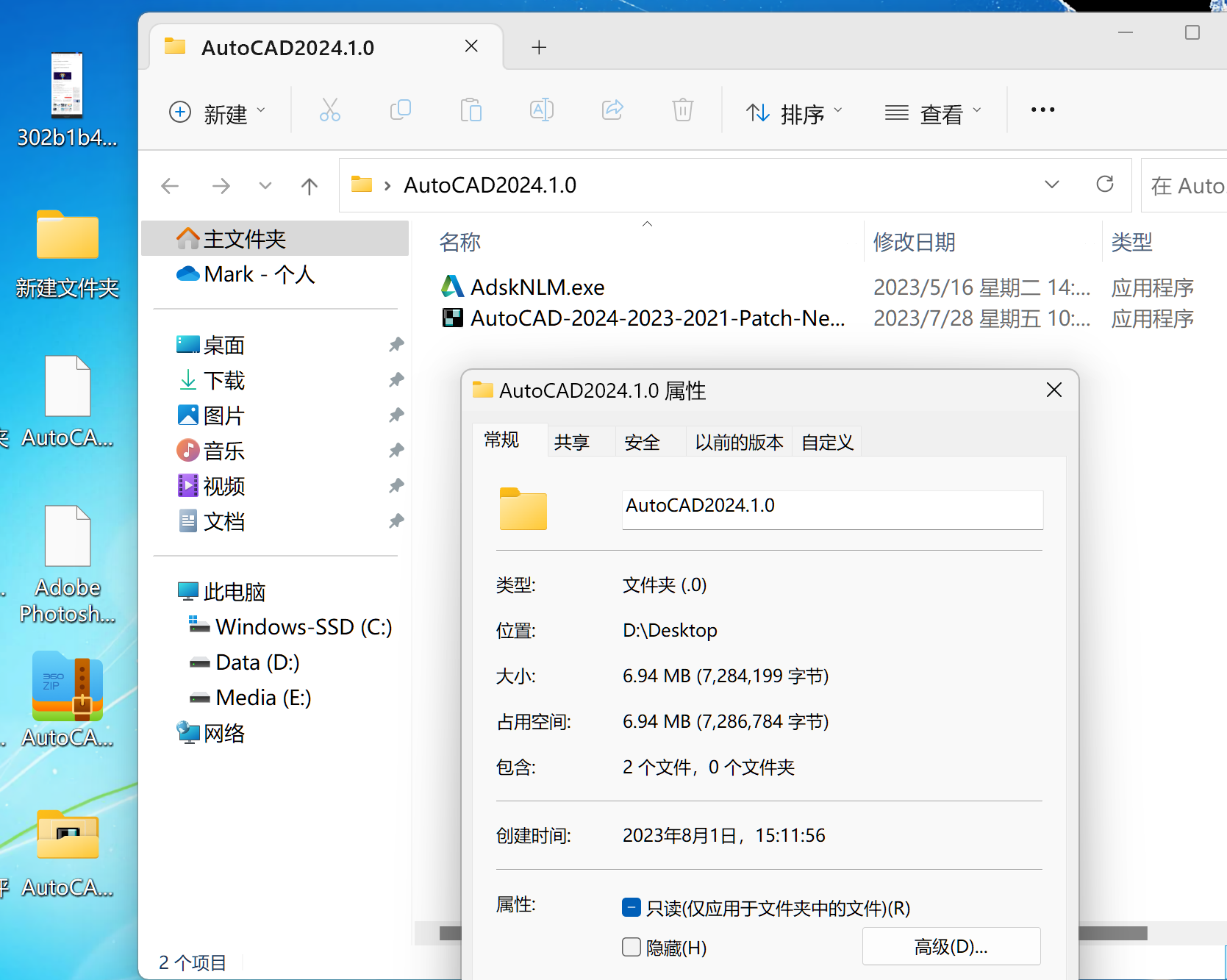The height and width of the screenshot is (980, 1227).
Task: Enable the 只读 read-only checkbox
Action: 631,907
